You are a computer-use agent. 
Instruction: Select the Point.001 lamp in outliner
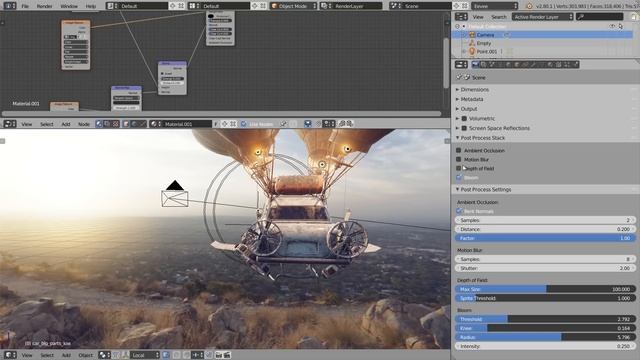click(x=487, y=51)
